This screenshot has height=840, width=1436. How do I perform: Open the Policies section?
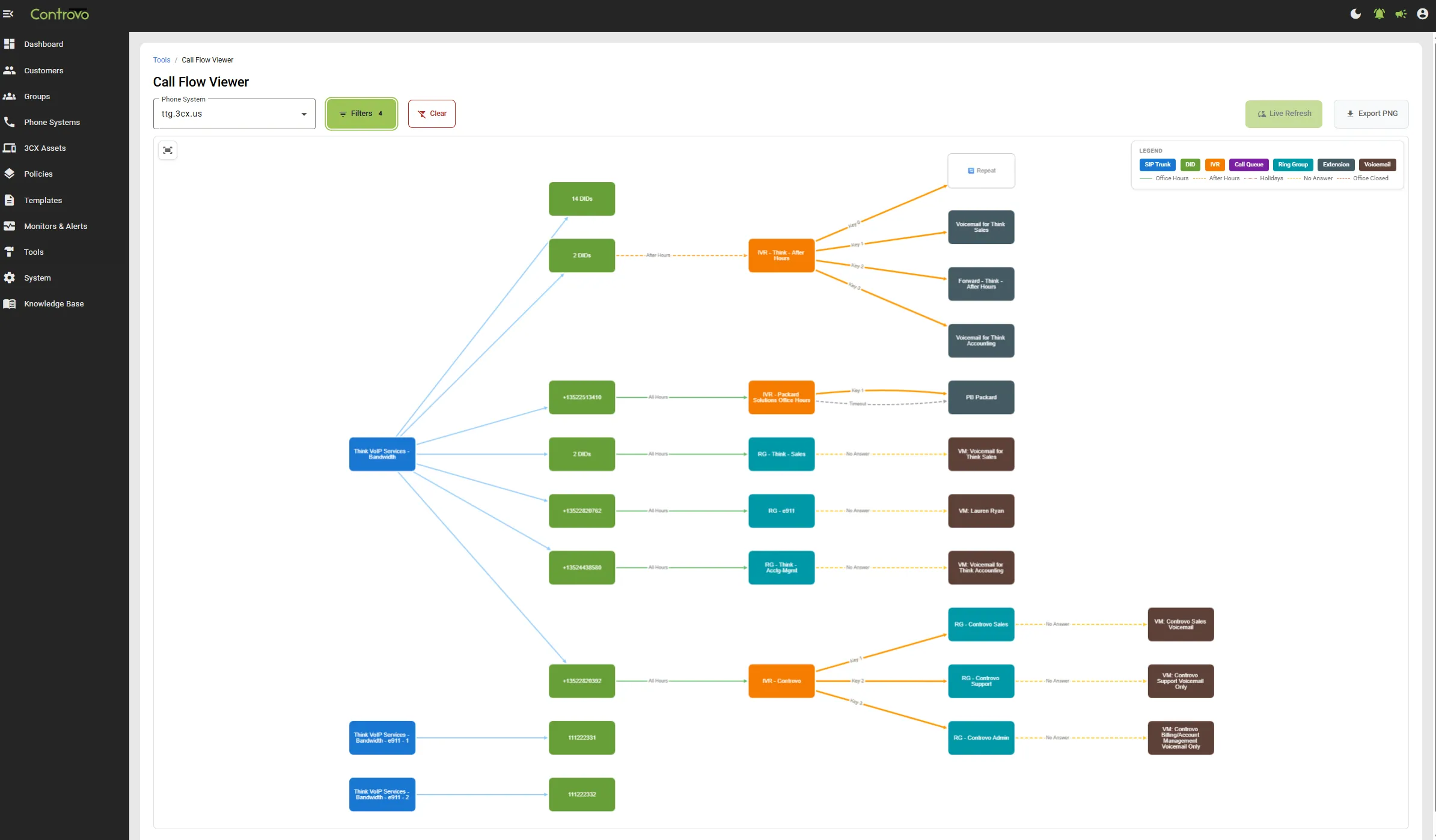point(40,174)
